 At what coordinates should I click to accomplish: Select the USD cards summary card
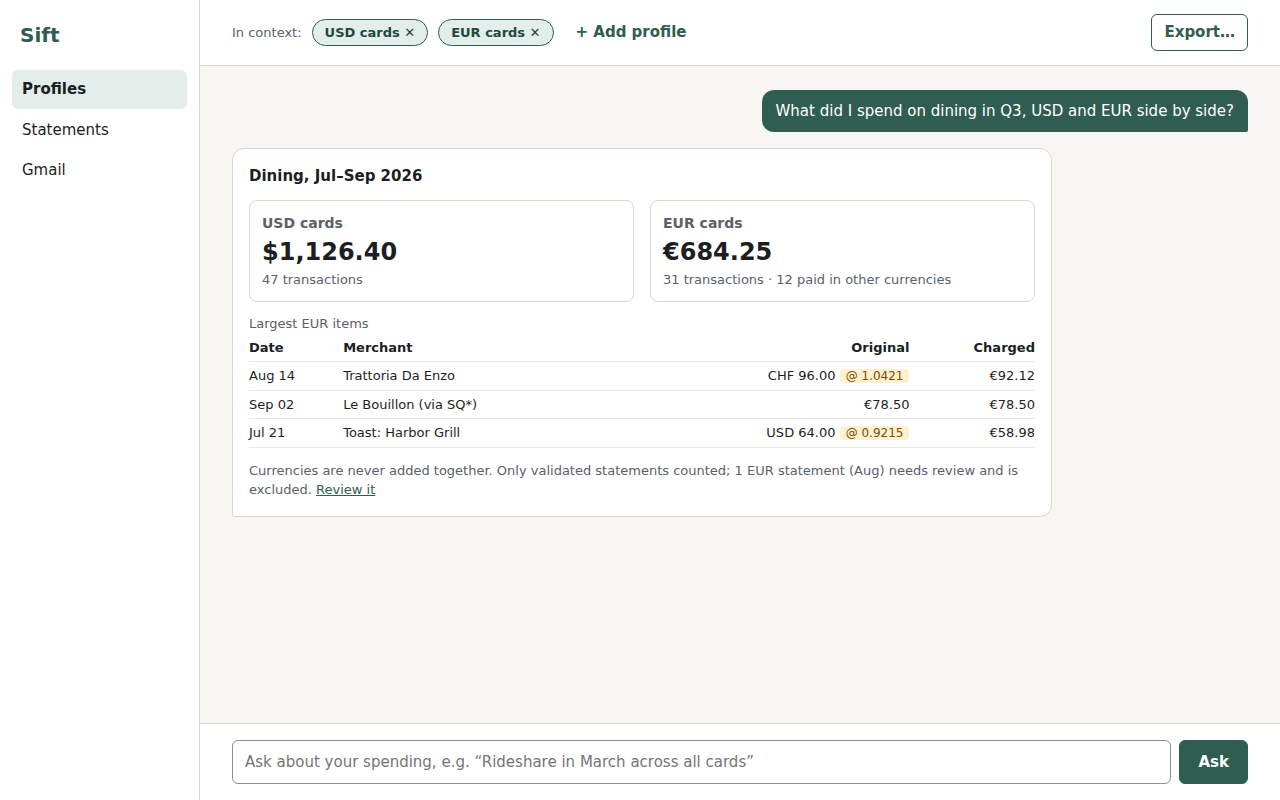(441, 251)
